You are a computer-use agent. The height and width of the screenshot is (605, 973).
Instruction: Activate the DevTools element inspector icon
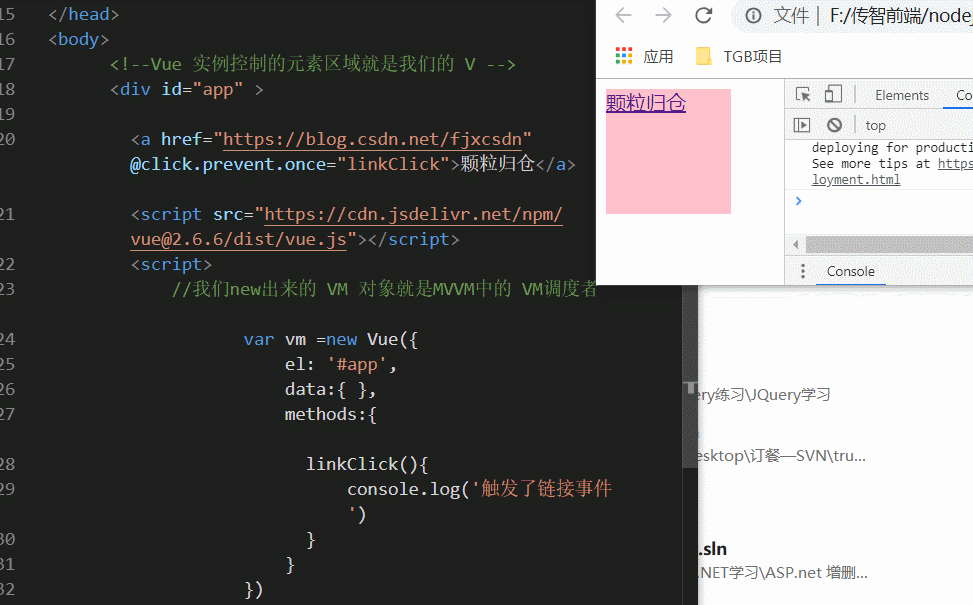tap(803, 95)
